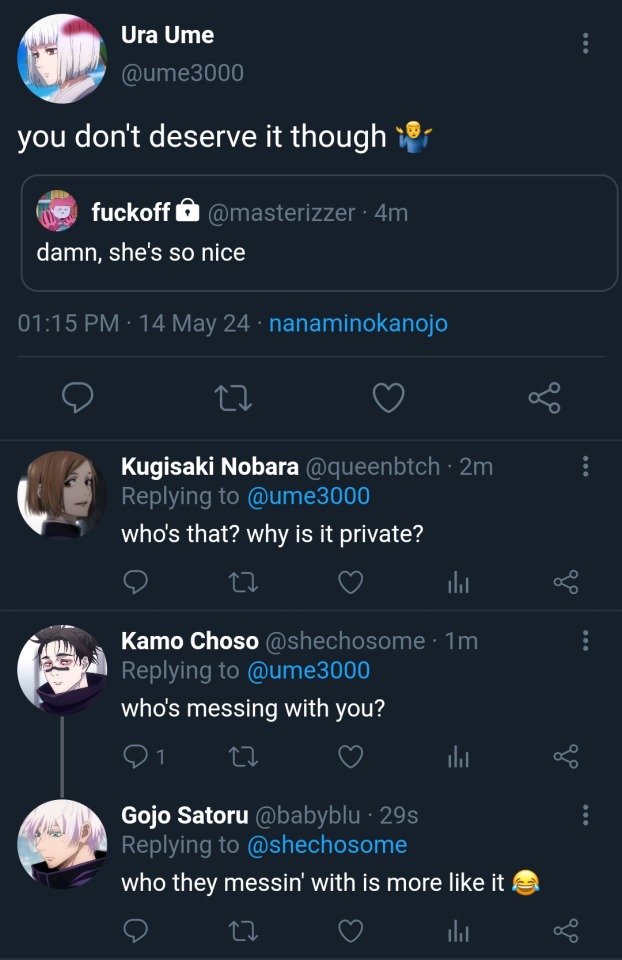The height and width of the screenshot is (960, 622).
Task: View analytics for Kugisaki Nobara's reply
Action: click(x=458, y=582)
